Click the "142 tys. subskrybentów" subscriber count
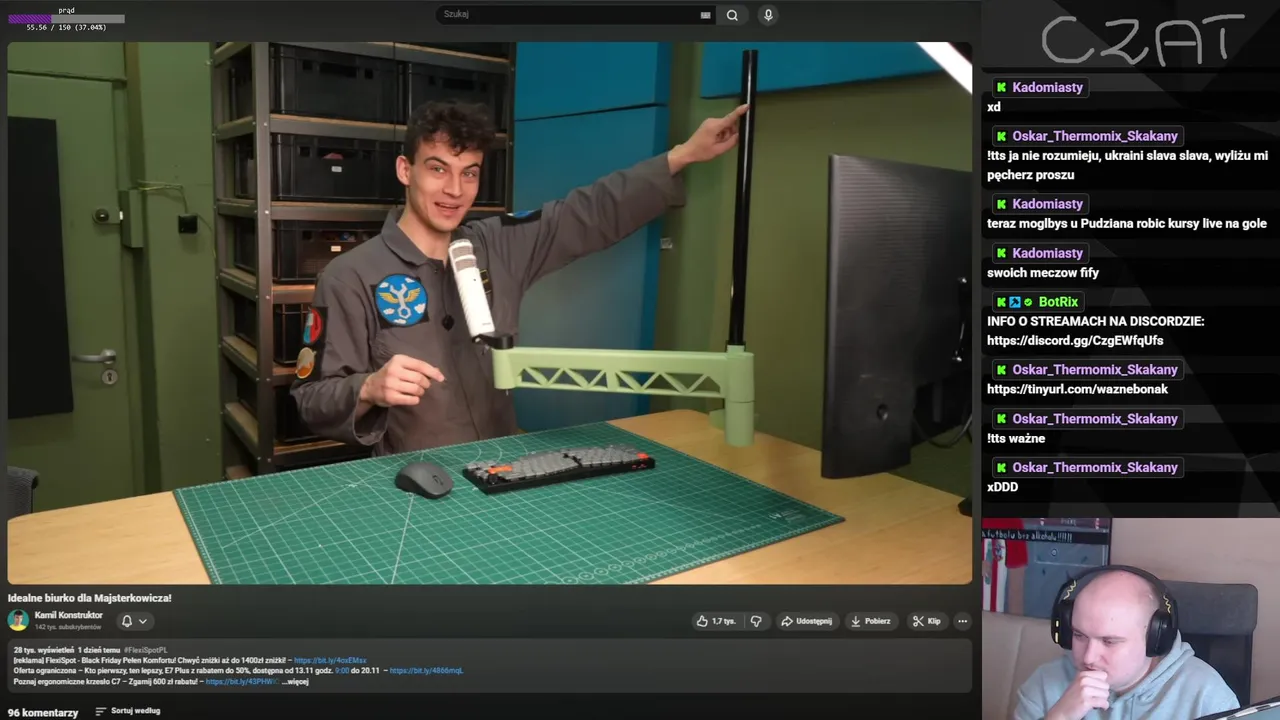The width and height of the screenshot is (1280, 720). pos(68,627)
